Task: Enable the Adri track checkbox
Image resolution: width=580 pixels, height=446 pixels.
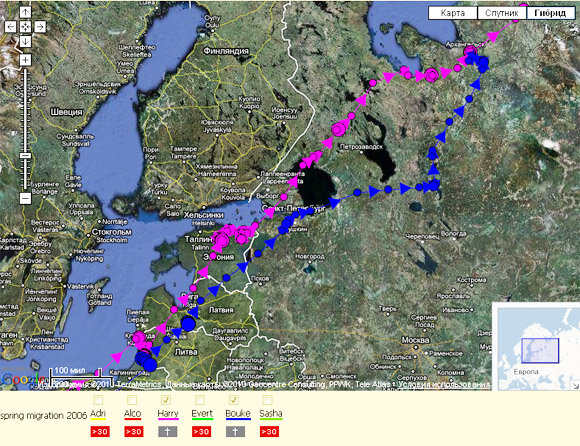Action: tap(98, 400)
